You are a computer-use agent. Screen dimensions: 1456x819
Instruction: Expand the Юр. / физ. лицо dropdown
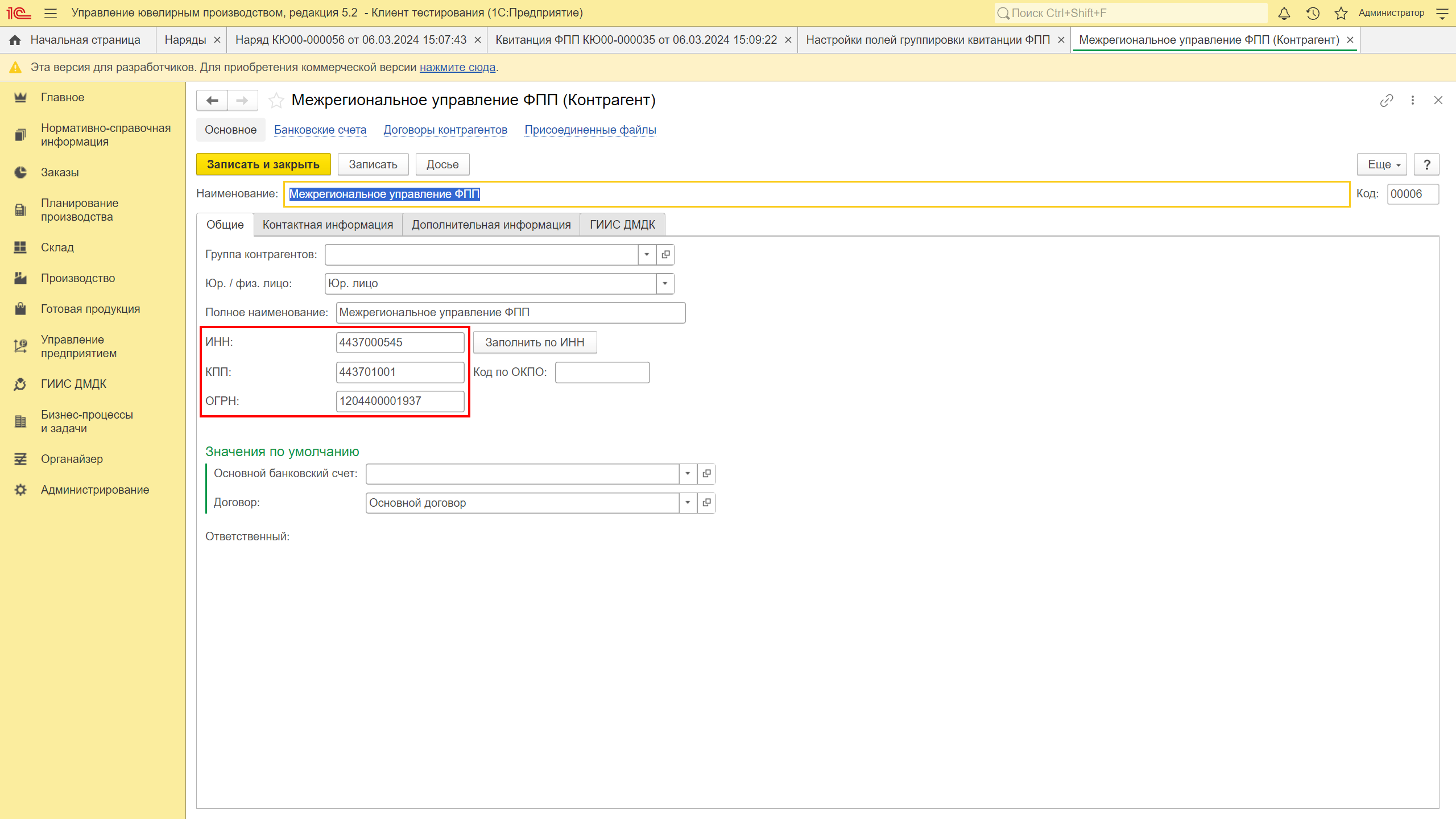(x=665, y=284)
